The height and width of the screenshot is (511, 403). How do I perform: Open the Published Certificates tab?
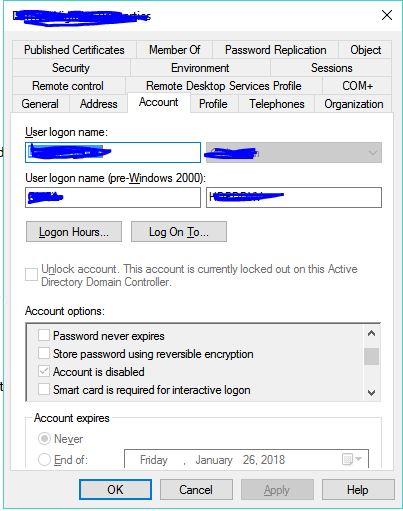74,50
